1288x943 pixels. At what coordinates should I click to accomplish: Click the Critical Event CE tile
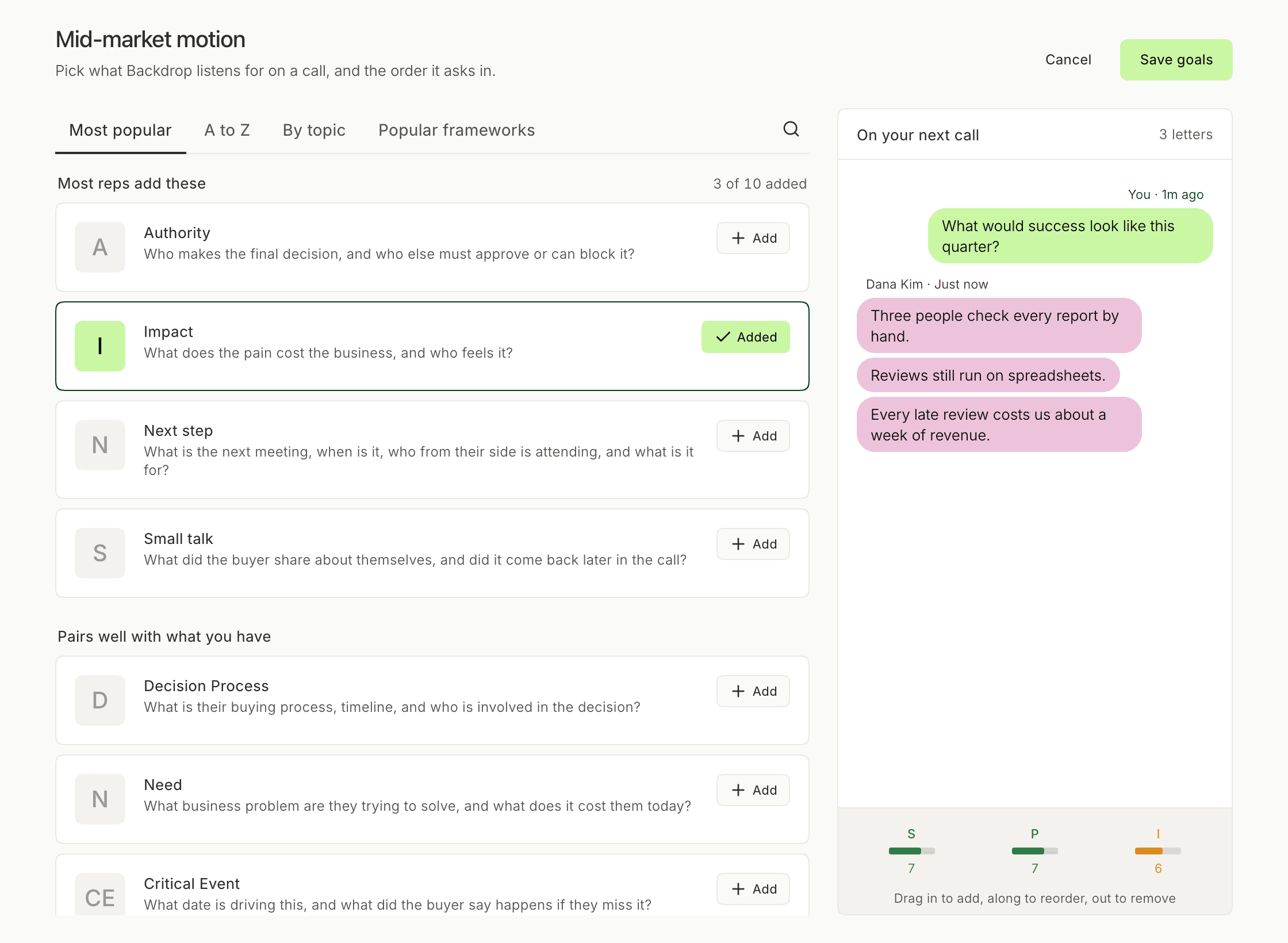click(x=100, y=894)
